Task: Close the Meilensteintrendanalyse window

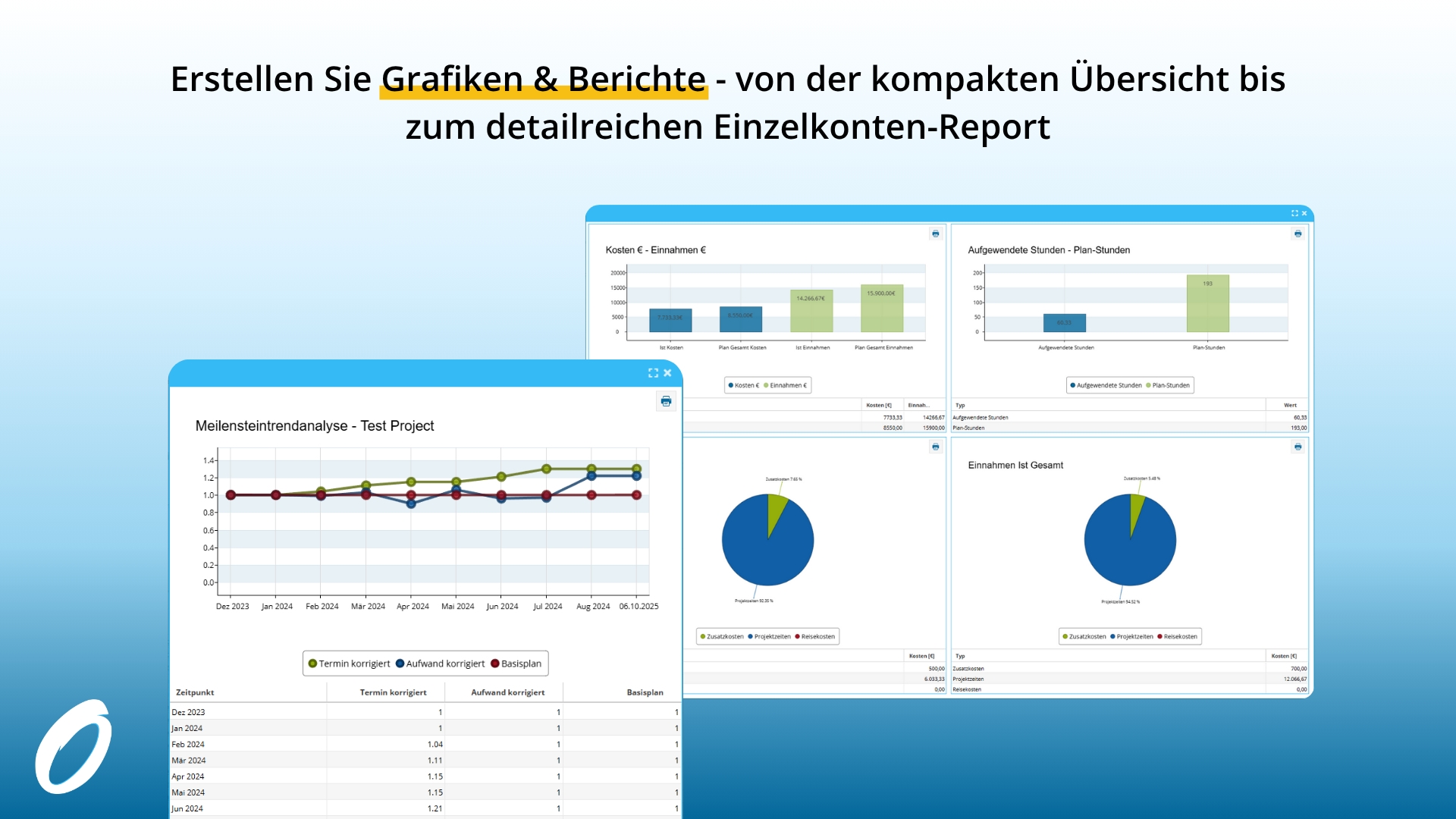Action: pyautogui.click(x=667, y=373)
